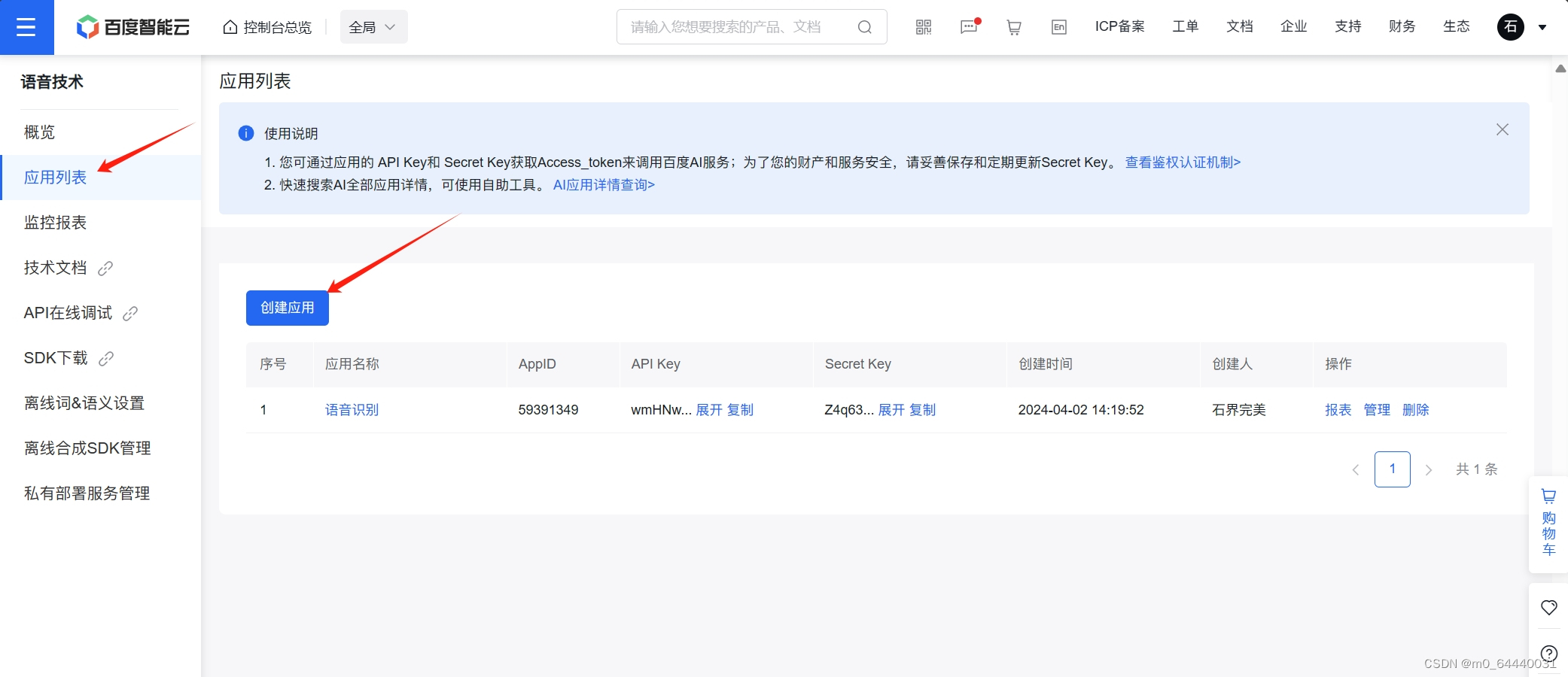Screen dimensions: 1568x677
Task: Open ICP备案 in the top menu
Action: tap(1119, 27)
